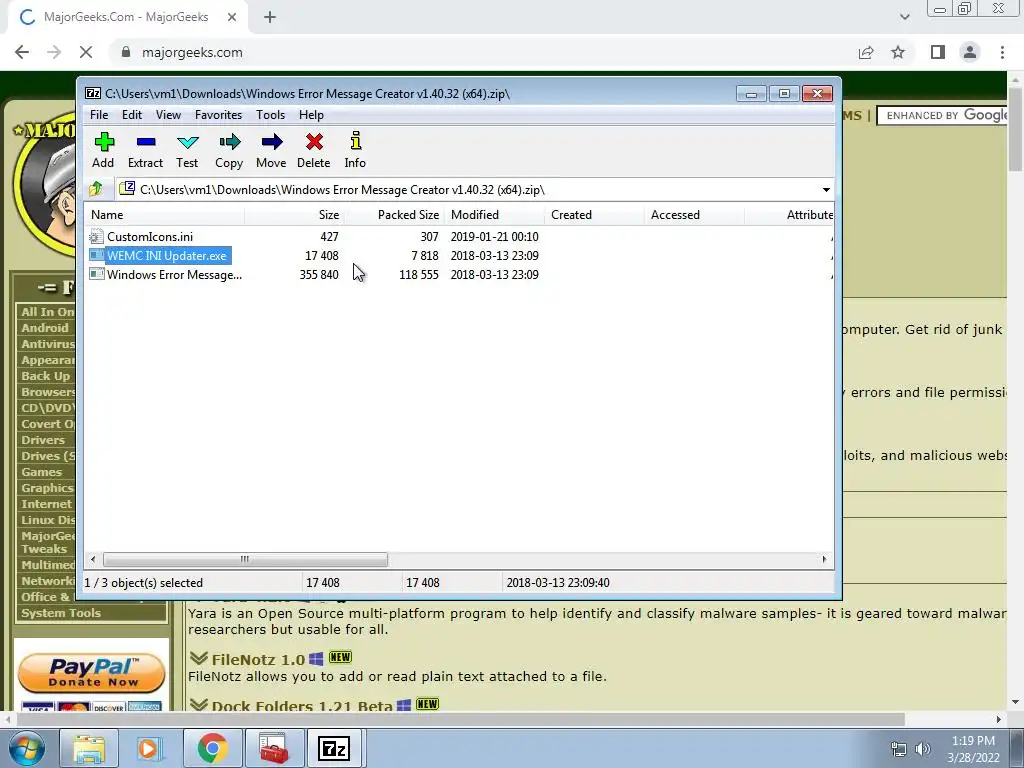Open the File menu in 7-Zip
The height and width of the screenshot is (768, 1024).
tap(99, 115)
